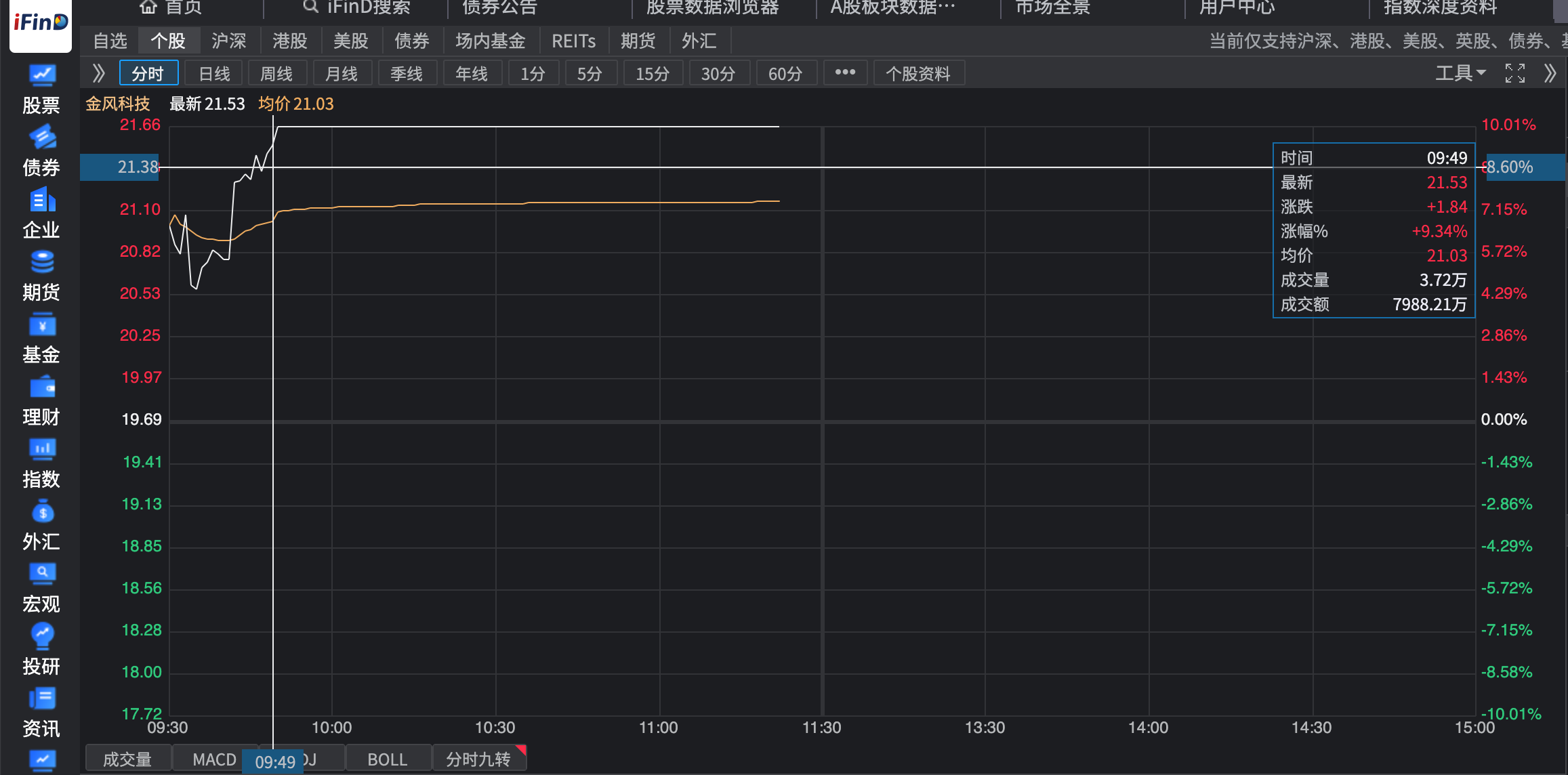Image resolution: width=1568 pixels, height=775 pixels.
Task: Click the 09:49 crosshair time marker
Action: 275,762
